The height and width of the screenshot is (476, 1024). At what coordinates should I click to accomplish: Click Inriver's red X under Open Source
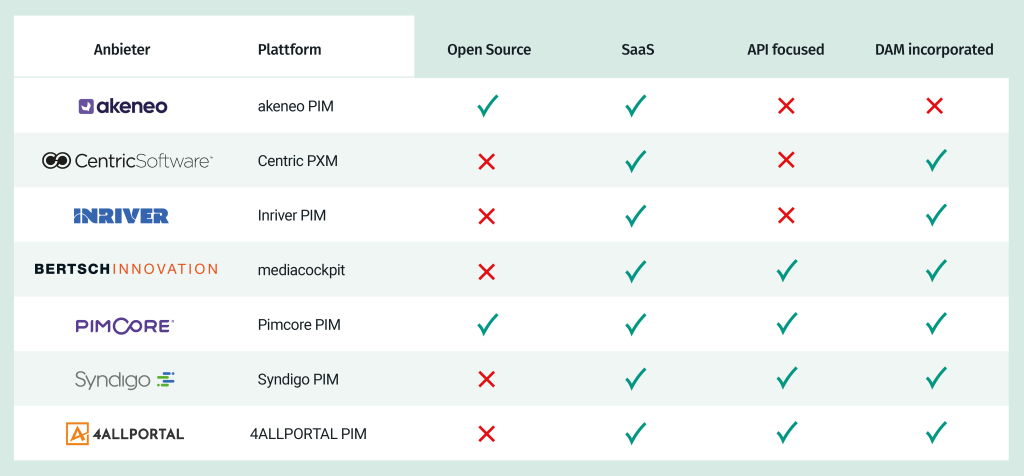point(487,216)
